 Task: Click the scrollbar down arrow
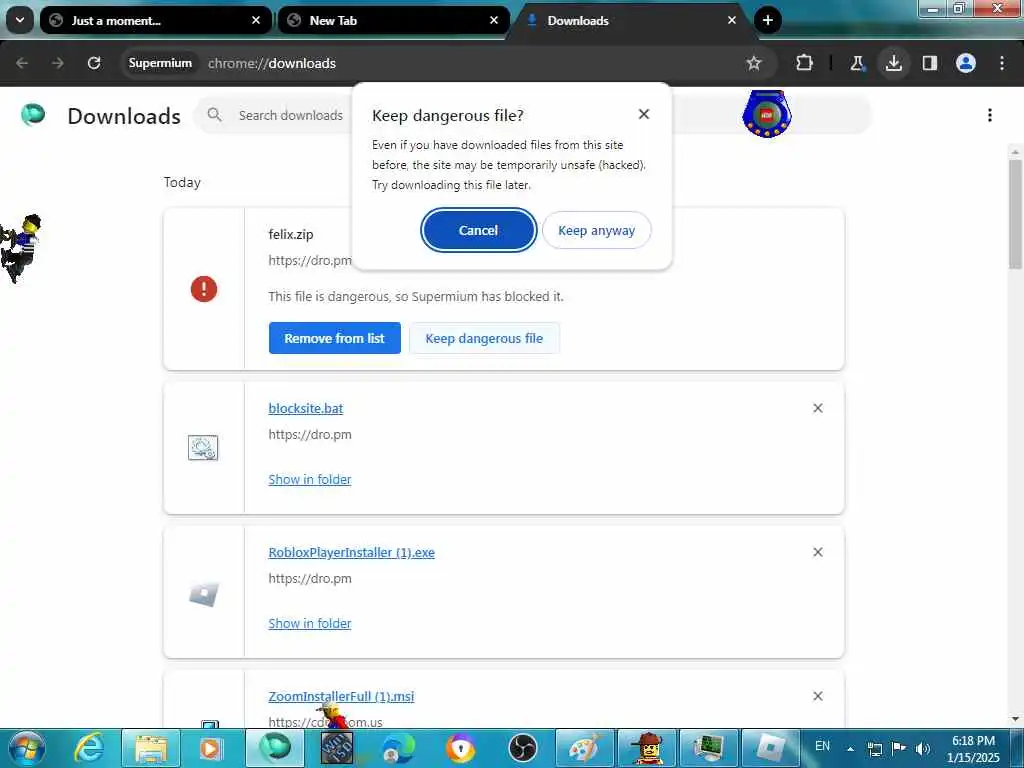(1015, 719)
